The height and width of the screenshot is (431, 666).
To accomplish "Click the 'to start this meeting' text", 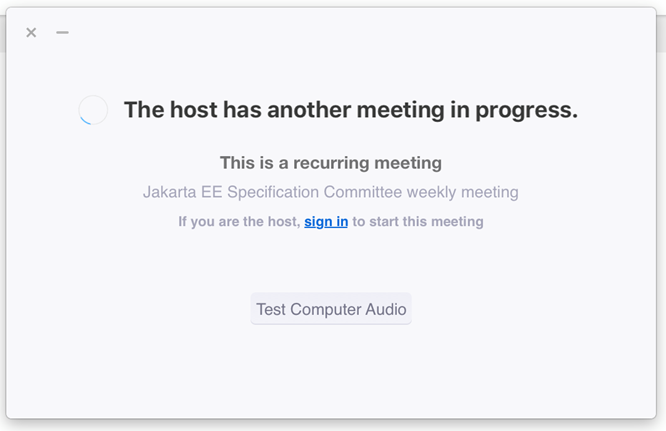I will tap(418, 222).
